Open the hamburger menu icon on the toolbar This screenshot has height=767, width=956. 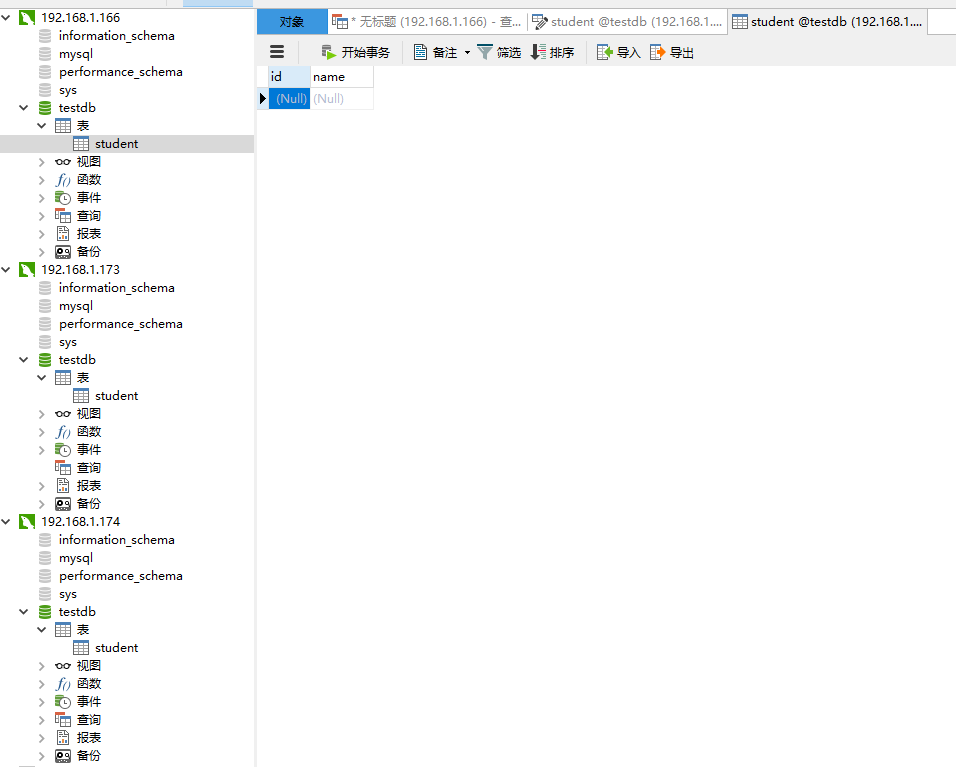pos(277,52)
